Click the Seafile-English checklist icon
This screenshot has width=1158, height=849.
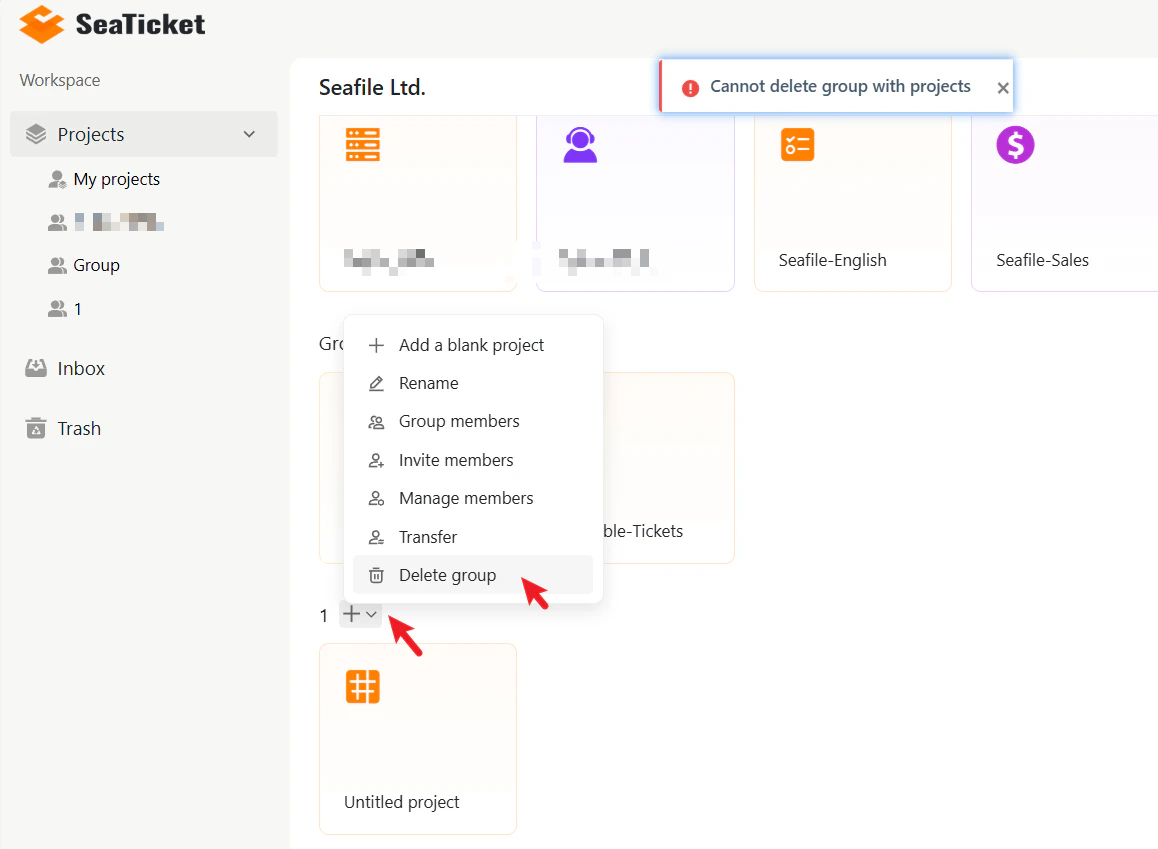click(x=797, y=145)
